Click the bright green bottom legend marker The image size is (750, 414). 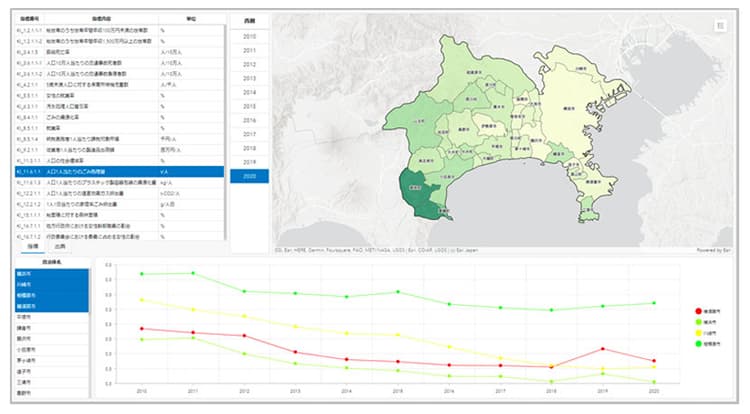[698, 344]
